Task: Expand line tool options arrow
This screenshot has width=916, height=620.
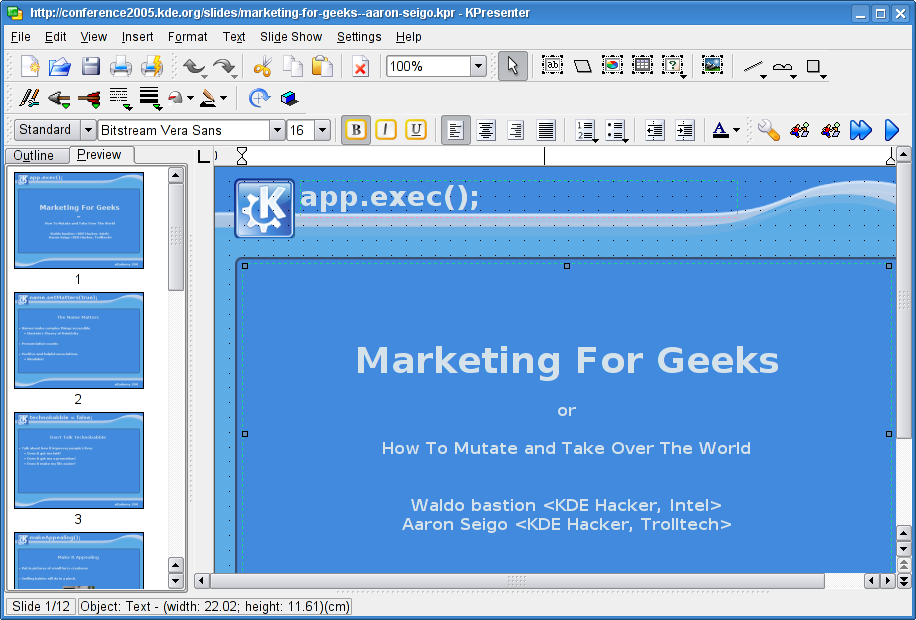Action: 763,77
